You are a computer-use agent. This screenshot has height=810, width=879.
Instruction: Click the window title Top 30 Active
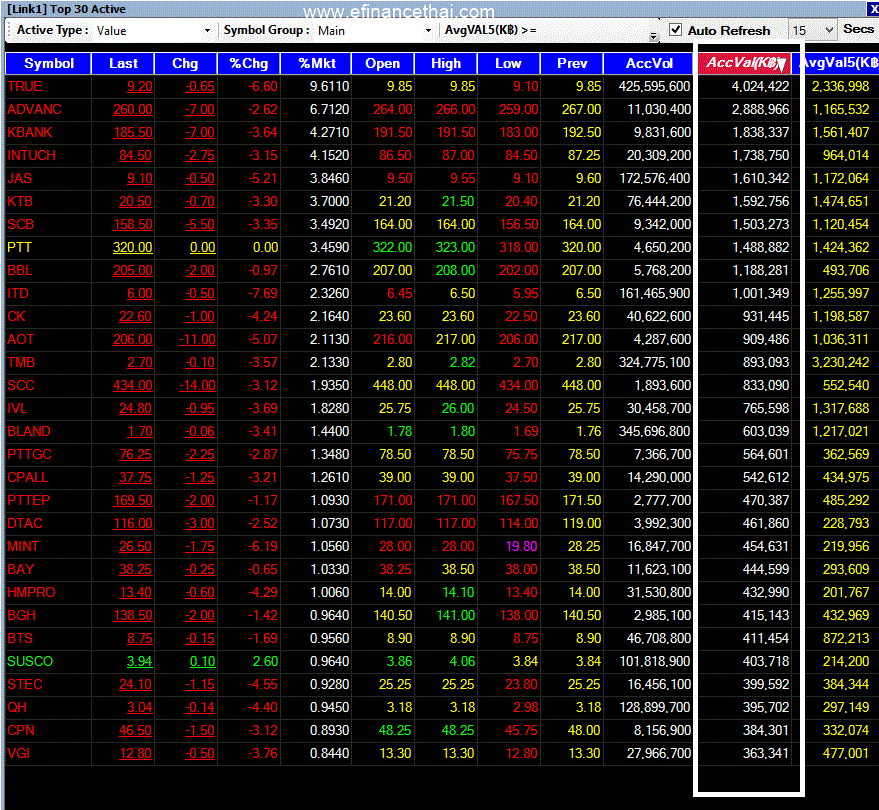point(88,9)
